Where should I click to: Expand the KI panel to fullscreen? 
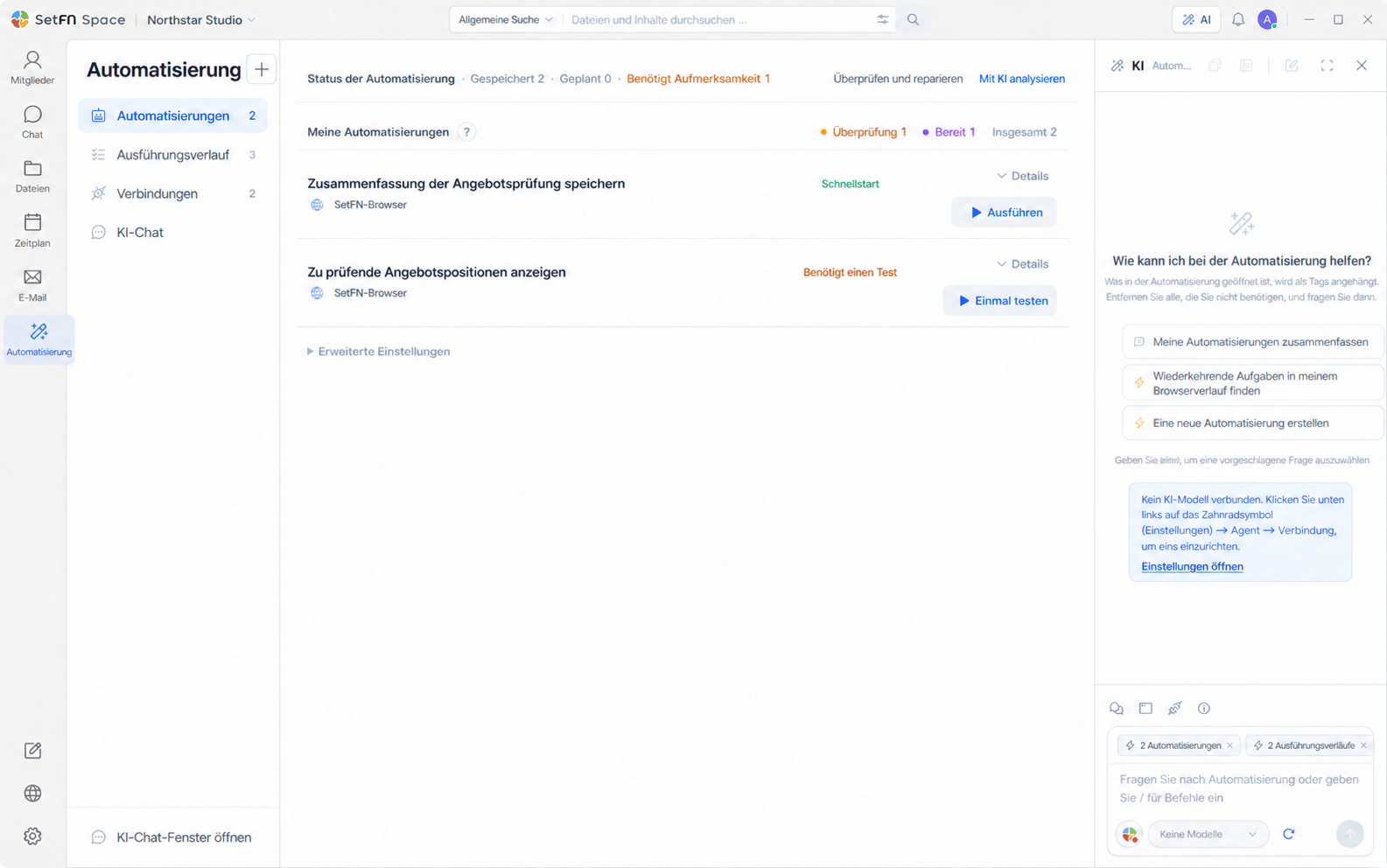pos(1327,66)
